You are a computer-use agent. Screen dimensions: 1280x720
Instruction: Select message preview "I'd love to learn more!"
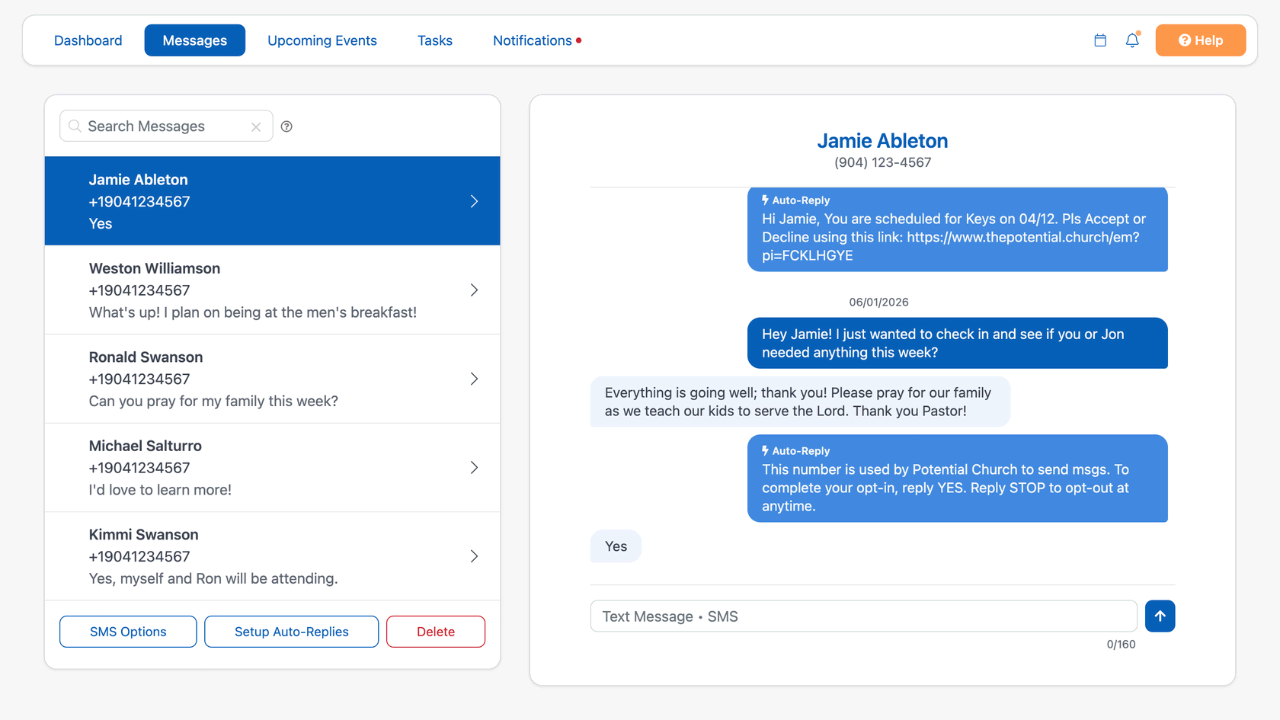point(160,490)
